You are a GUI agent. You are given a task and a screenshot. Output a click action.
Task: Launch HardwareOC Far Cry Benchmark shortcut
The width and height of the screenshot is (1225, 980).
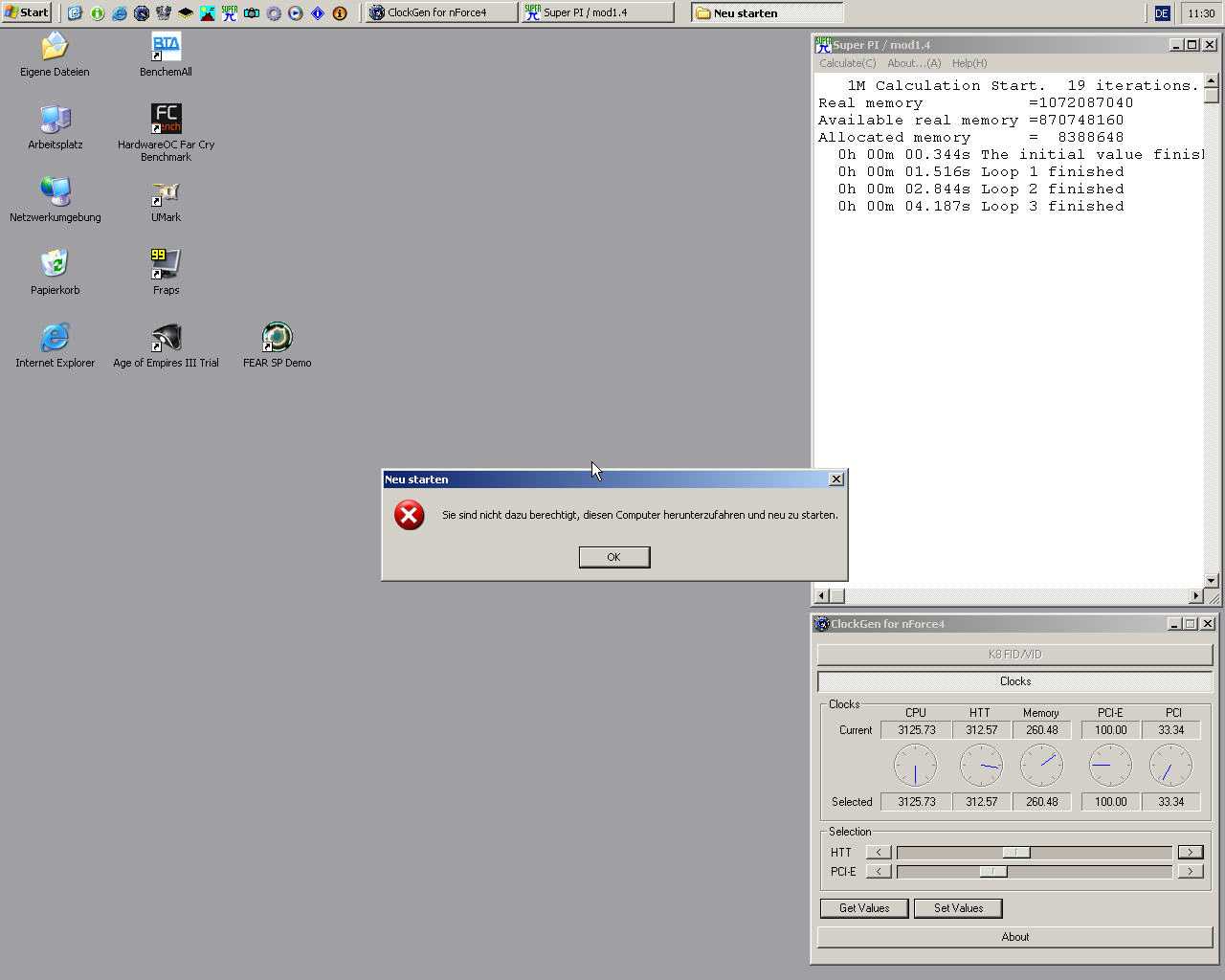click(166, 132)
